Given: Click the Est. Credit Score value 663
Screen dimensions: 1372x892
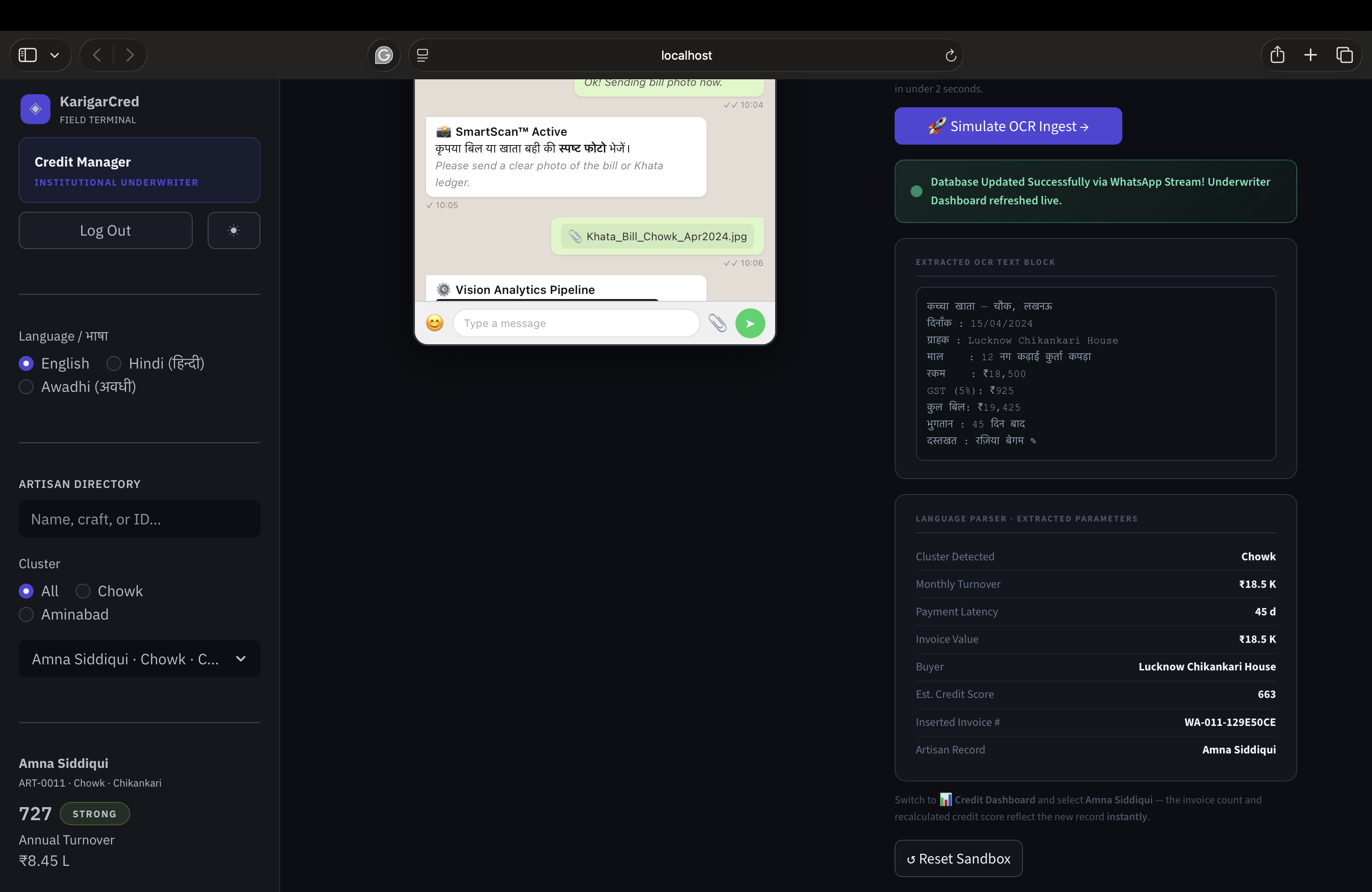Looking at the screenshot, I should (1266, 694).
